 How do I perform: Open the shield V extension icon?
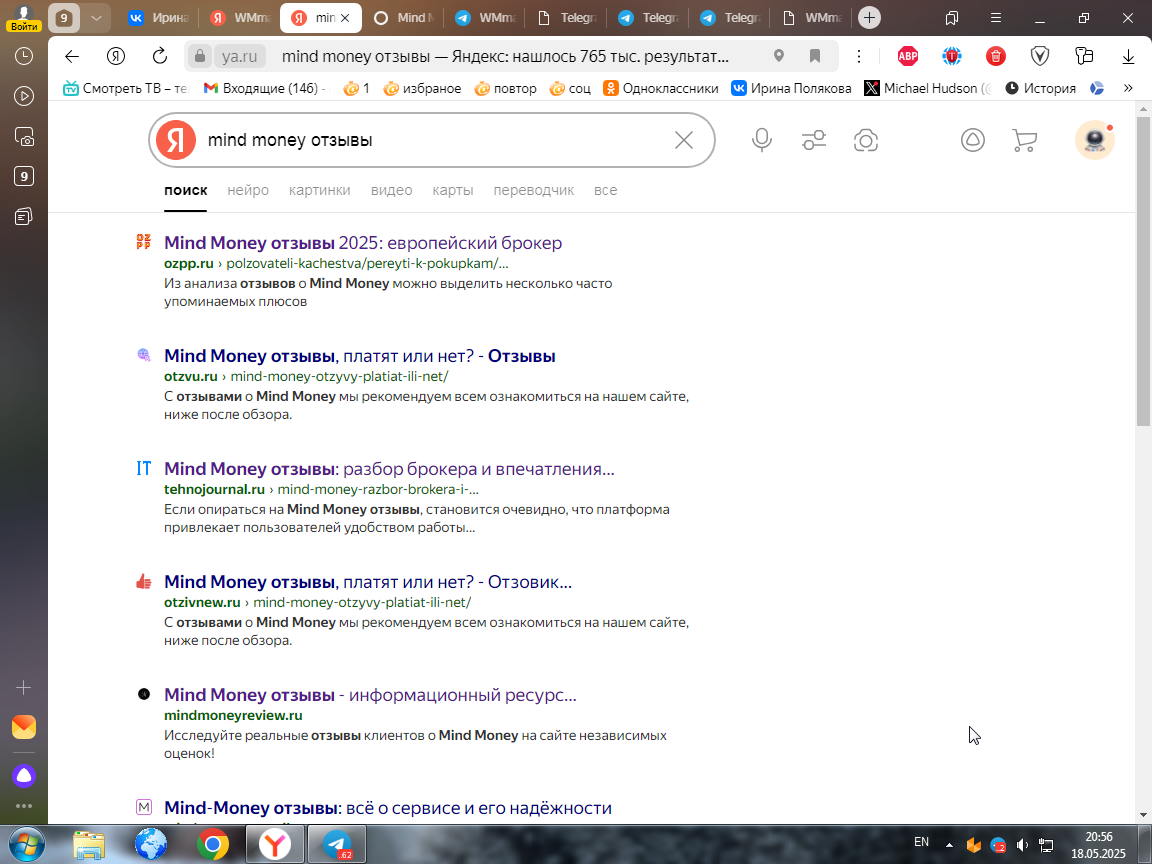[1040, 56]
